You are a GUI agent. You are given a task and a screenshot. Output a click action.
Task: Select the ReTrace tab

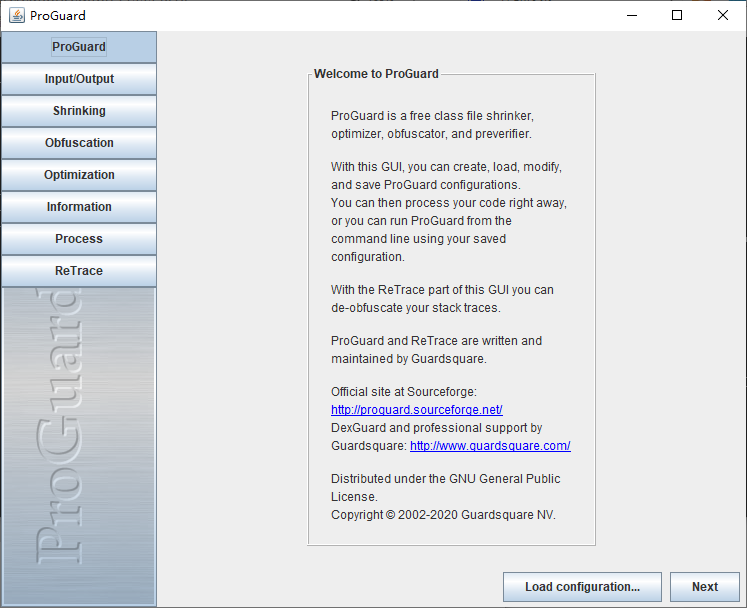point(79,271)
